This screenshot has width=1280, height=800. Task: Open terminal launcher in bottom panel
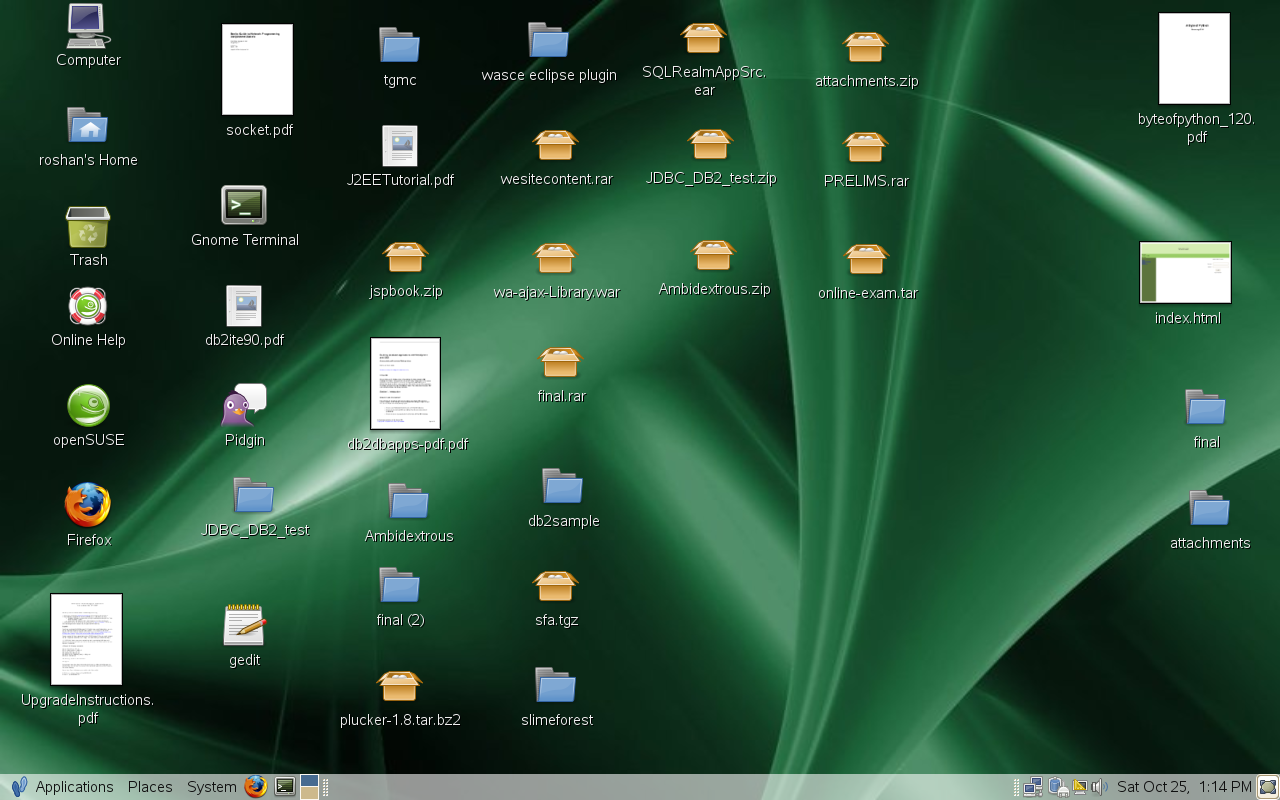tap(285, 787)
